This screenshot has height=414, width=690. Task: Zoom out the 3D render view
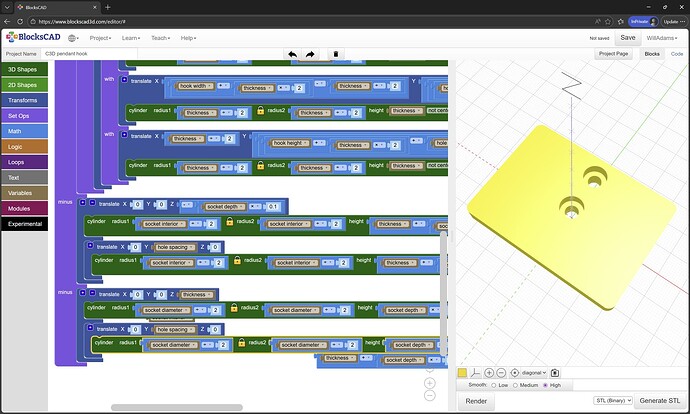click(502, 372)
